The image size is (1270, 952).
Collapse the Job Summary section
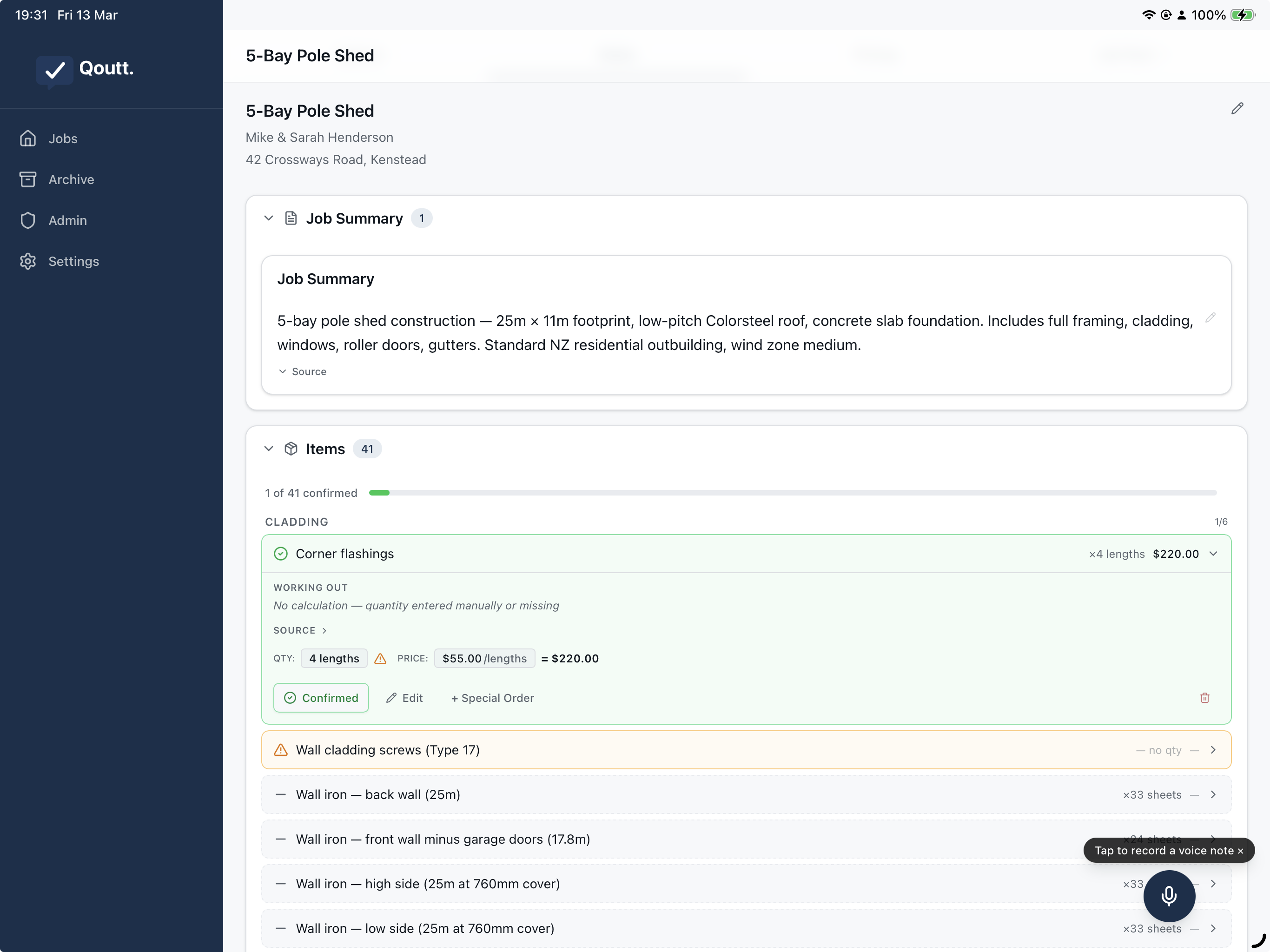(x=268, y=218)
